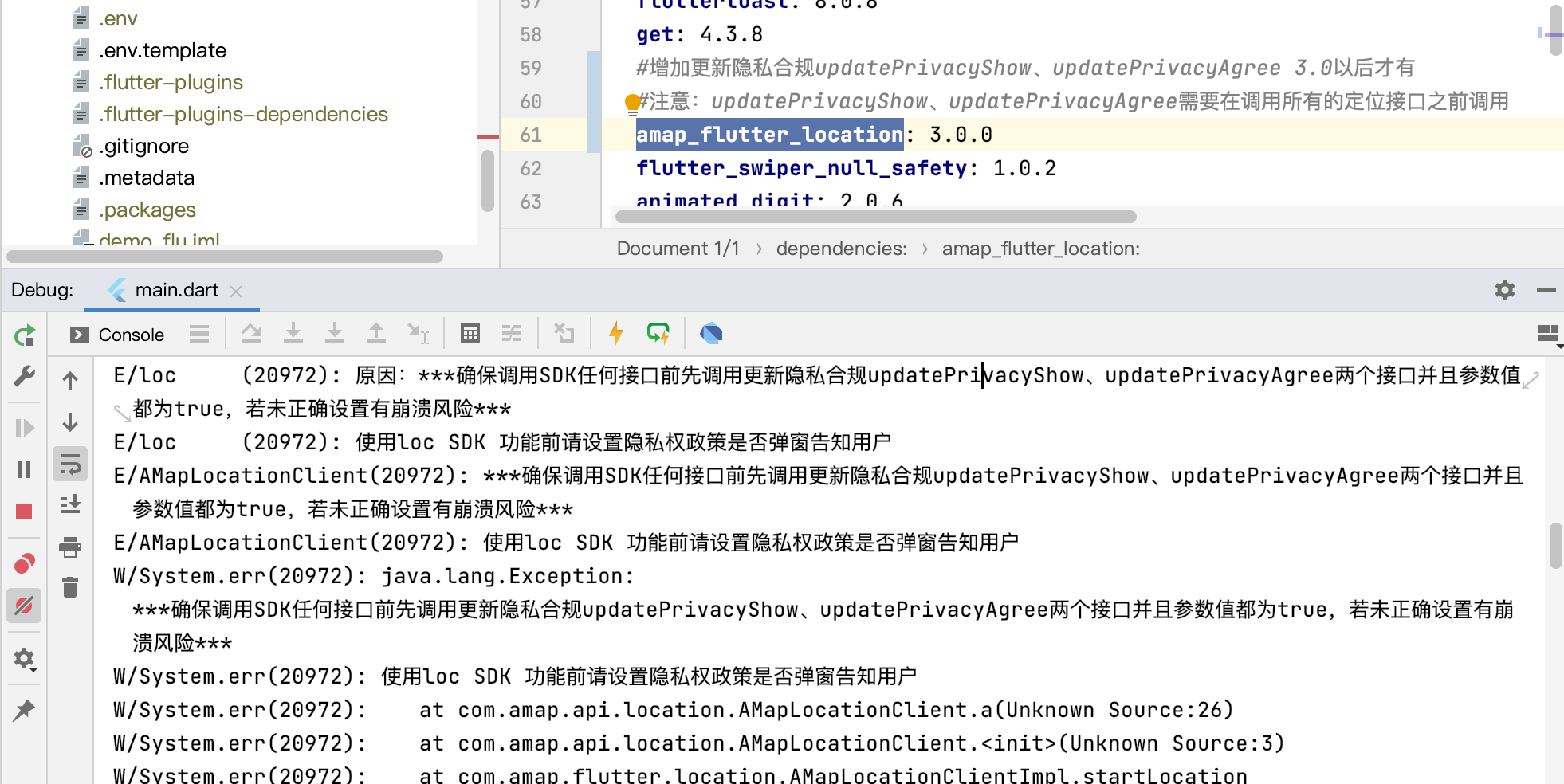The image size is (1564, 784).
Task: Click the Print console icon
Action: (70, 547)
